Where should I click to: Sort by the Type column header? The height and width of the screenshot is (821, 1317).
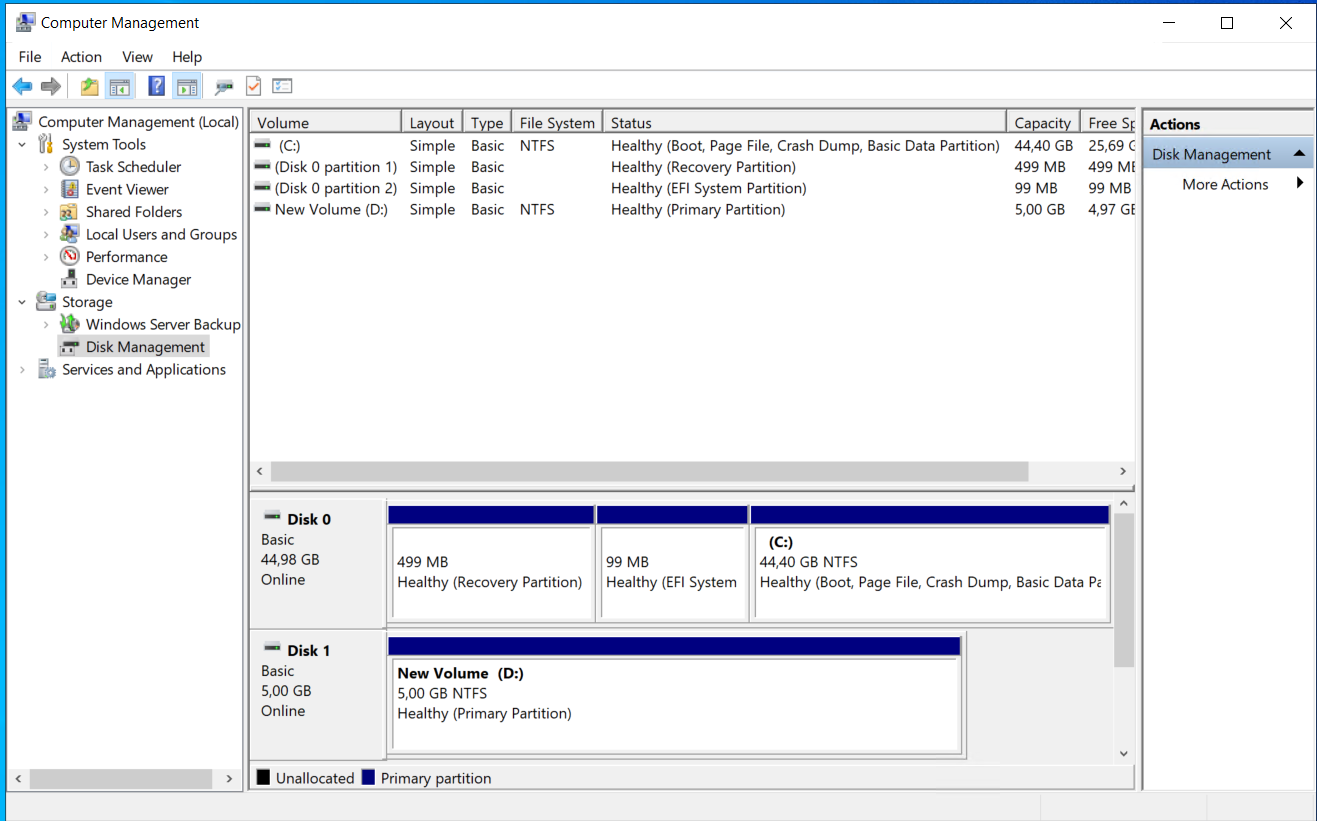click(x=487, y=123)
